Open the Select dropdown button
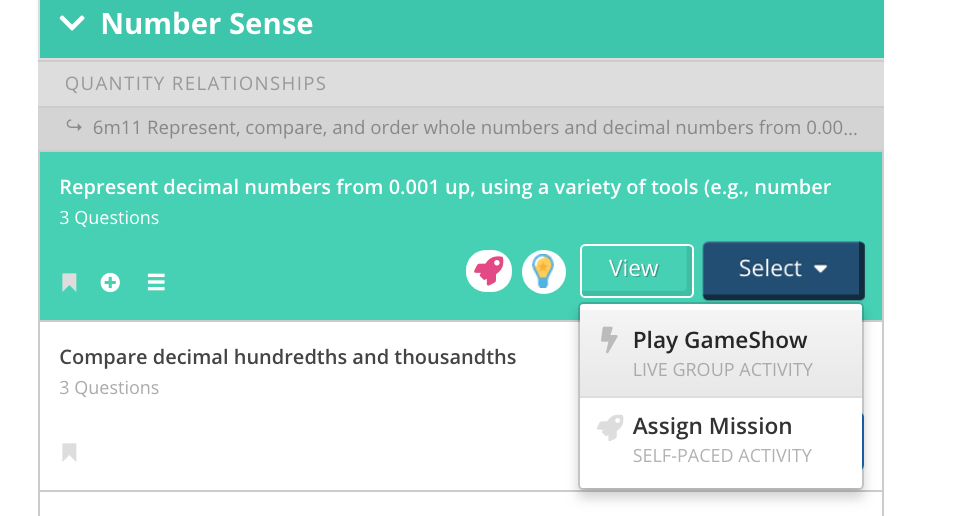Image resolution: width=978 pixels, height=516 pixels. point(783,269)
